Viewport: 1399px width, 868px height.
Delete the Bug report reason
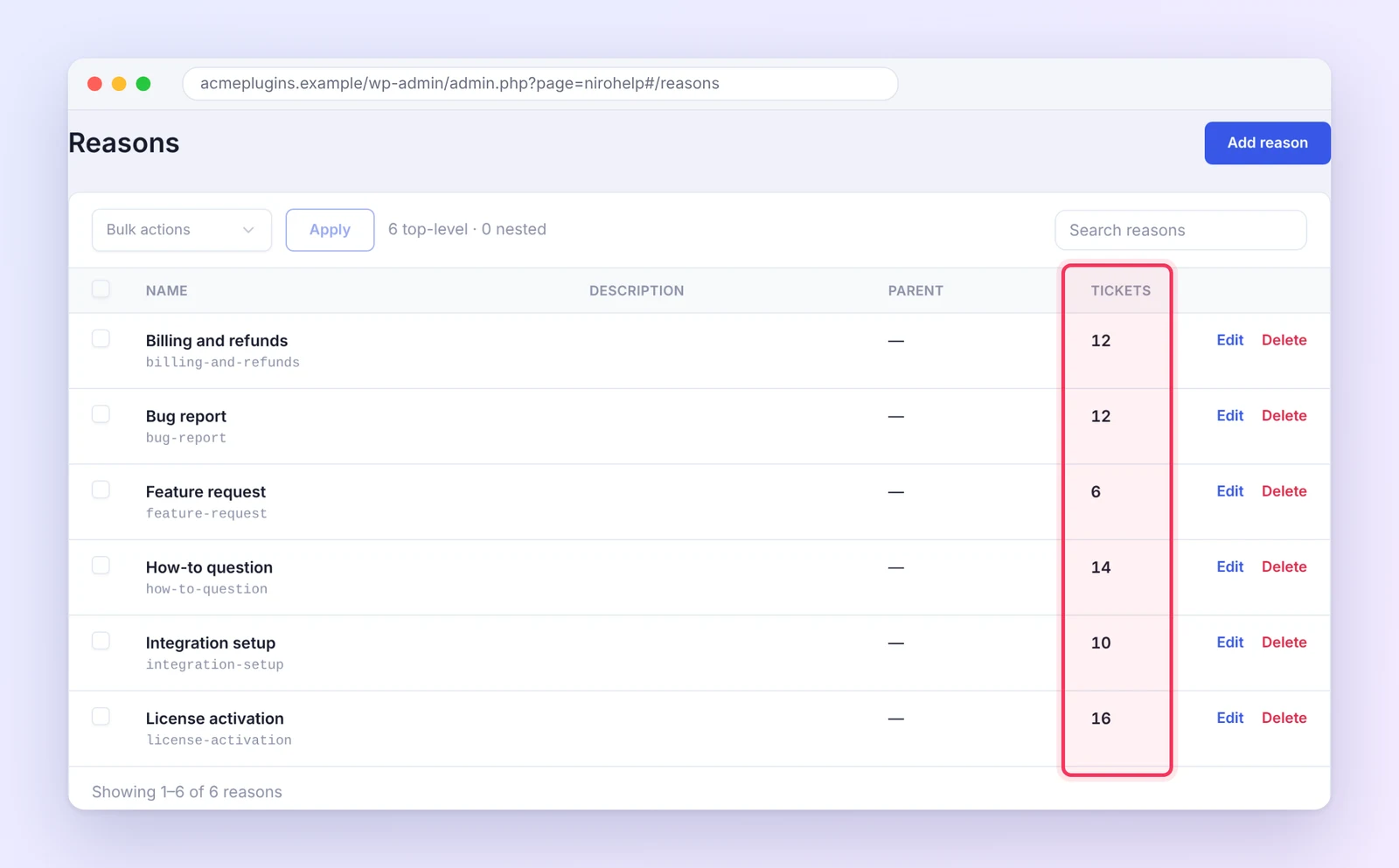(x=1284, y=415)
